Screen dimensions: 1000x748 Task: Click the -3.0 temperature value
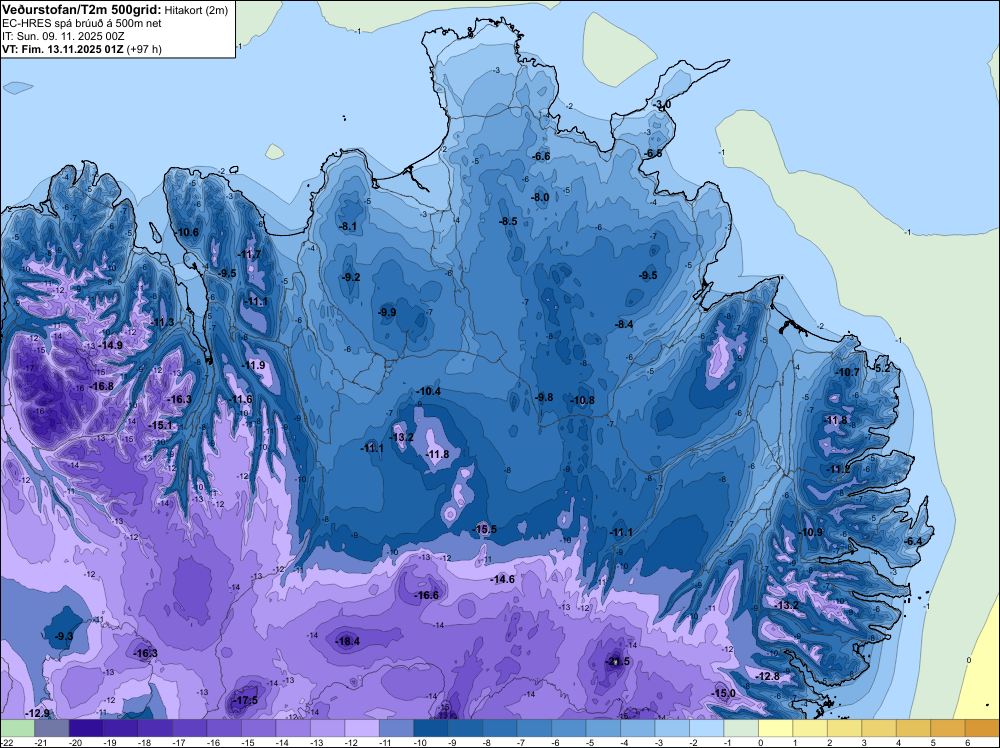pos(661,104)
